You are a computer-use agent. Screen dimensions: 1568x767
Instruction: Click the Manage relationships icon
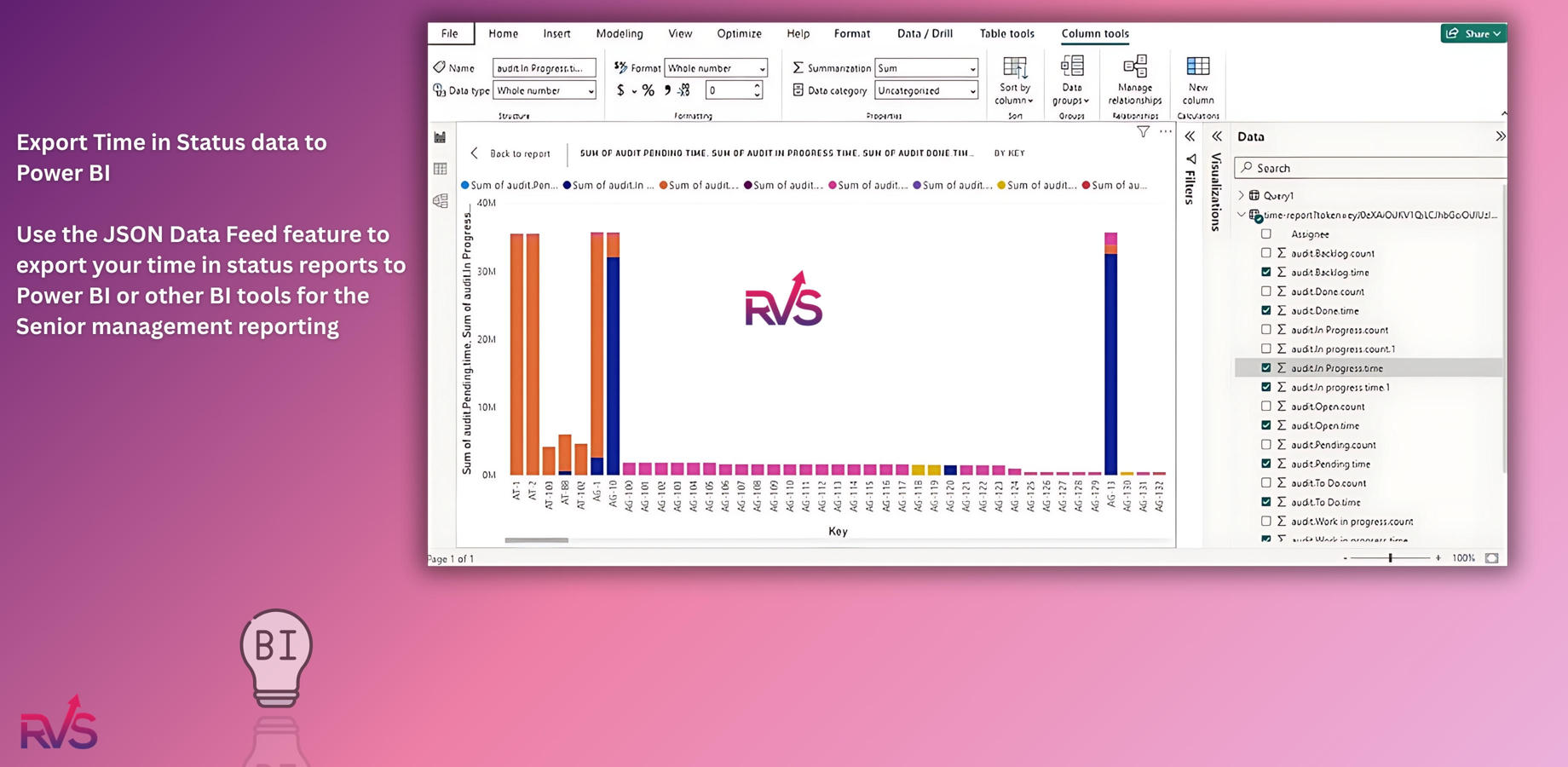click(1135, 66)
